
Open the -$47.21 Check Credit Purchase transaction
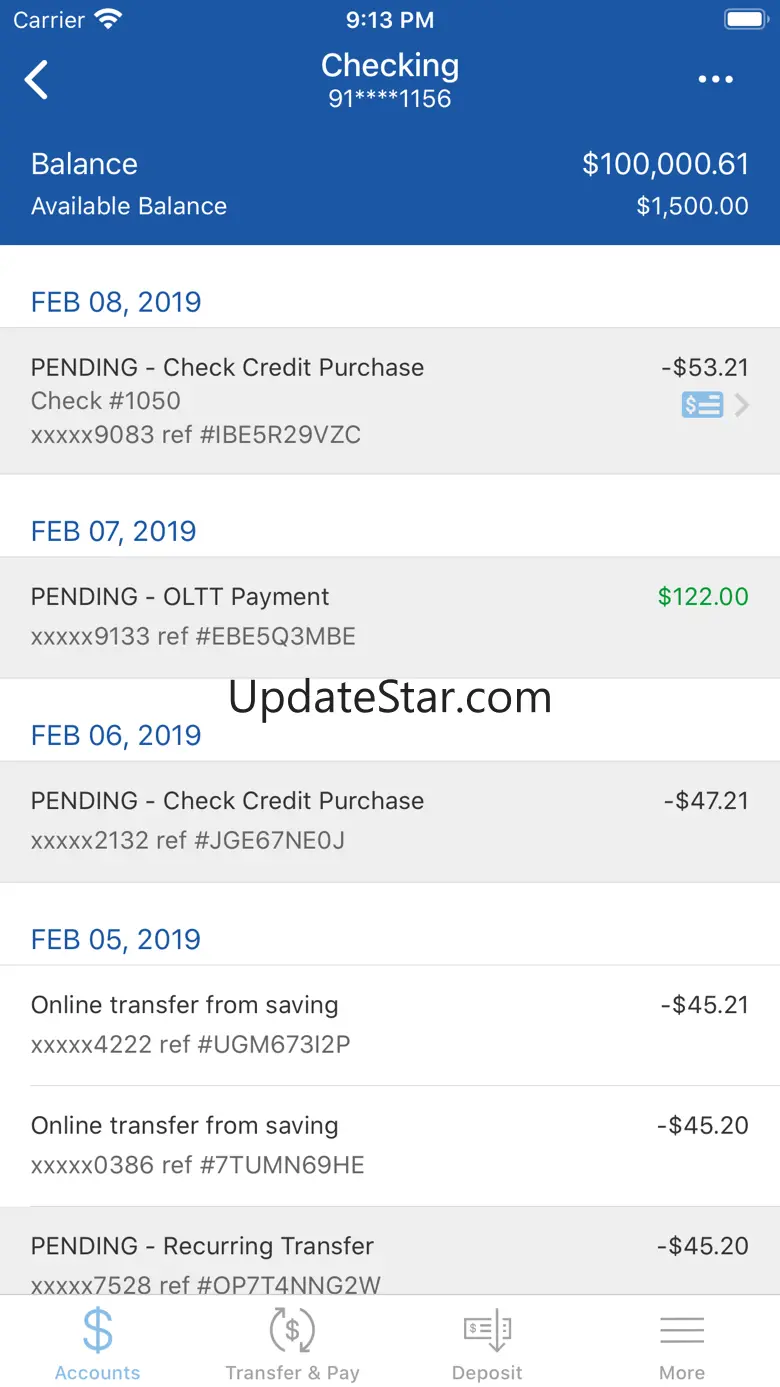390,821
